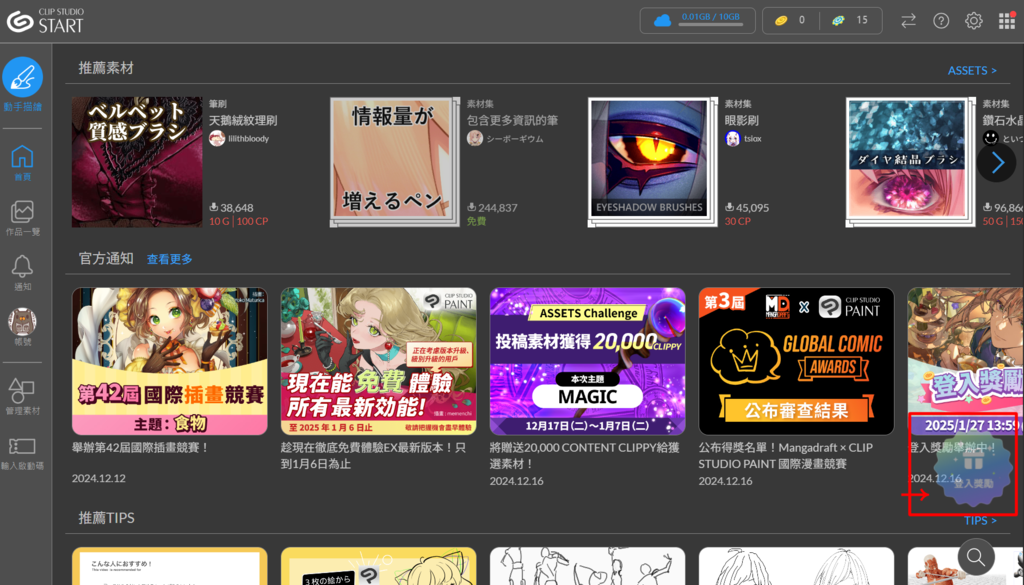Click the 官方通知 section heading
Image resolution: width=1024 pixels, height=585 pixels.
106,259
